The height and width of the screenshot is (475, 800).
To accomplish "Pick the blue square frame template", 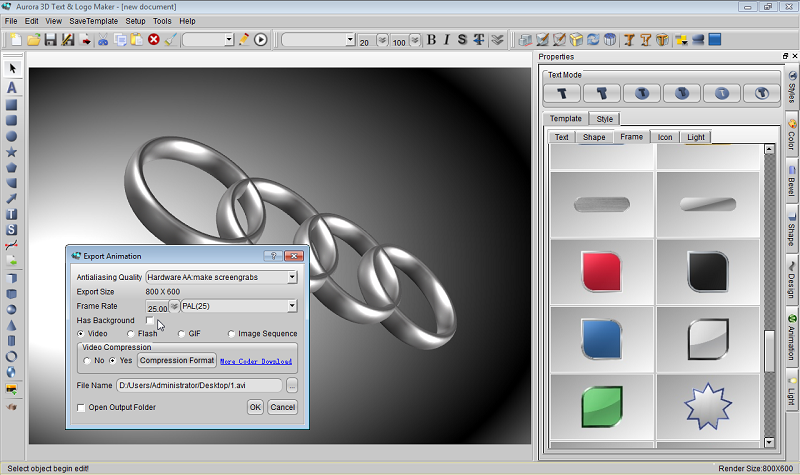I will [602, 339].
